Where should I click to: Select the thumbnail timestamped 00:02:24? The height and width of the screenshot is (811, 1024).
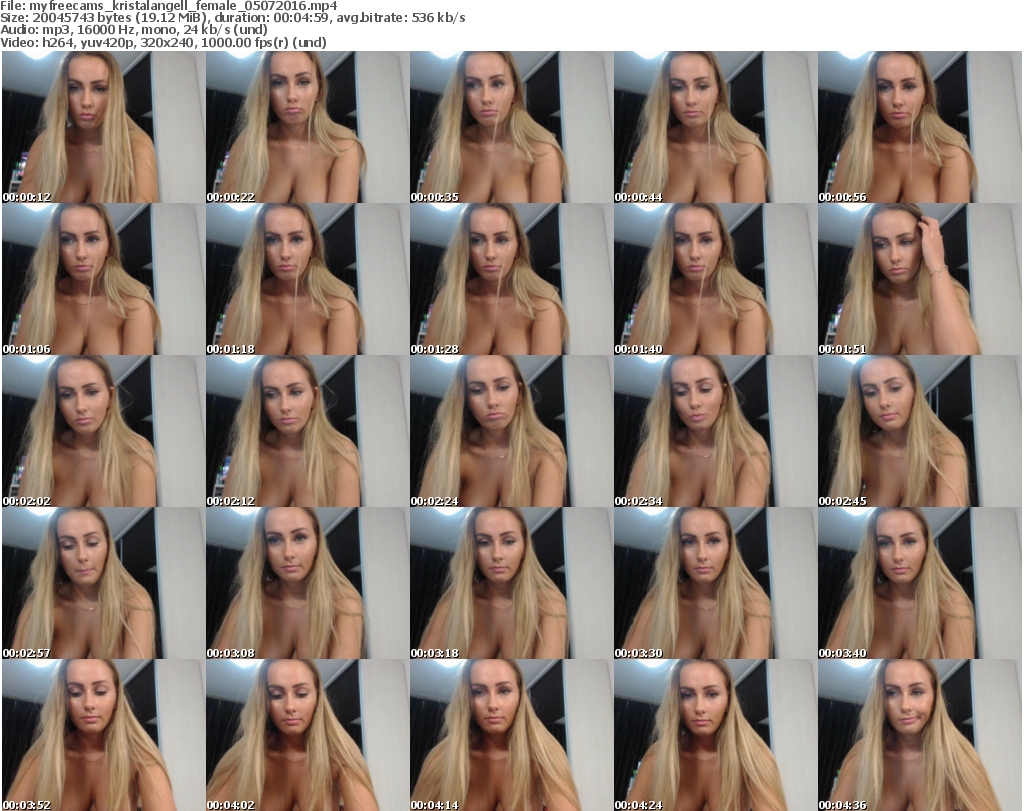coord(511,431)
